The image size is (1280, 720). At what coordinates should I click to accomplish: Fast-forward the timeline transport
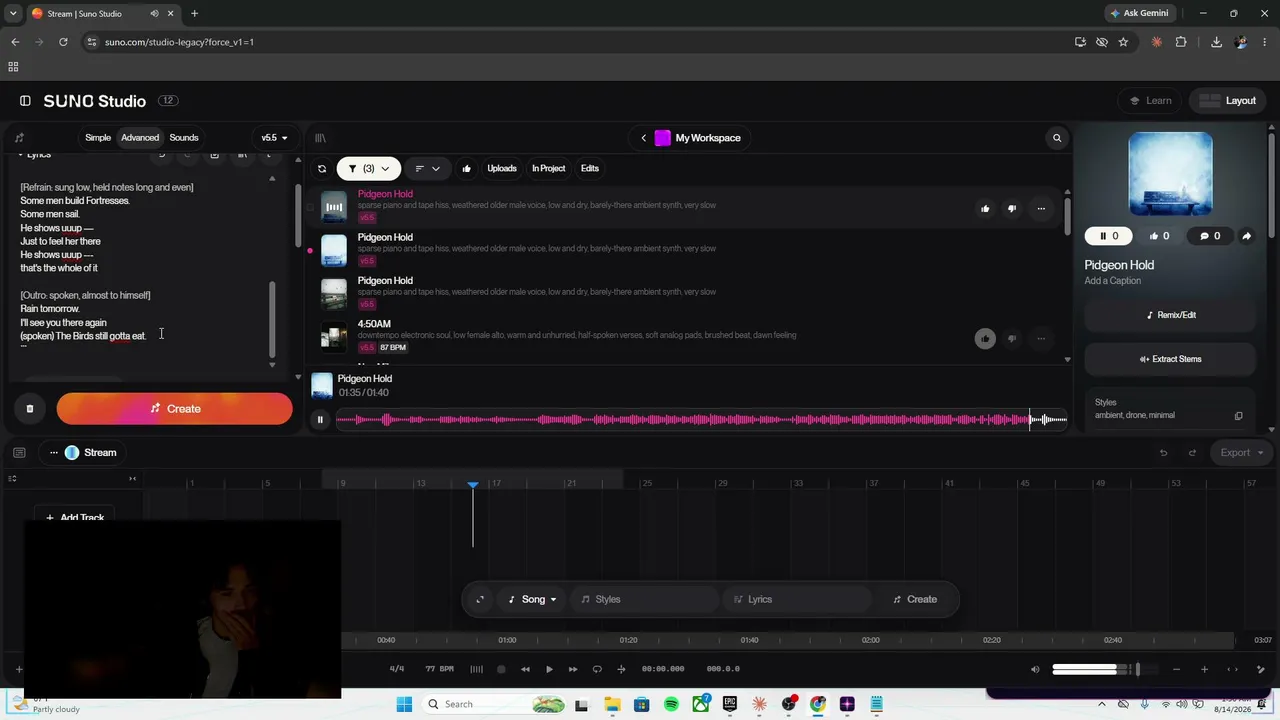pyautogui.click(x=573, y=669)
